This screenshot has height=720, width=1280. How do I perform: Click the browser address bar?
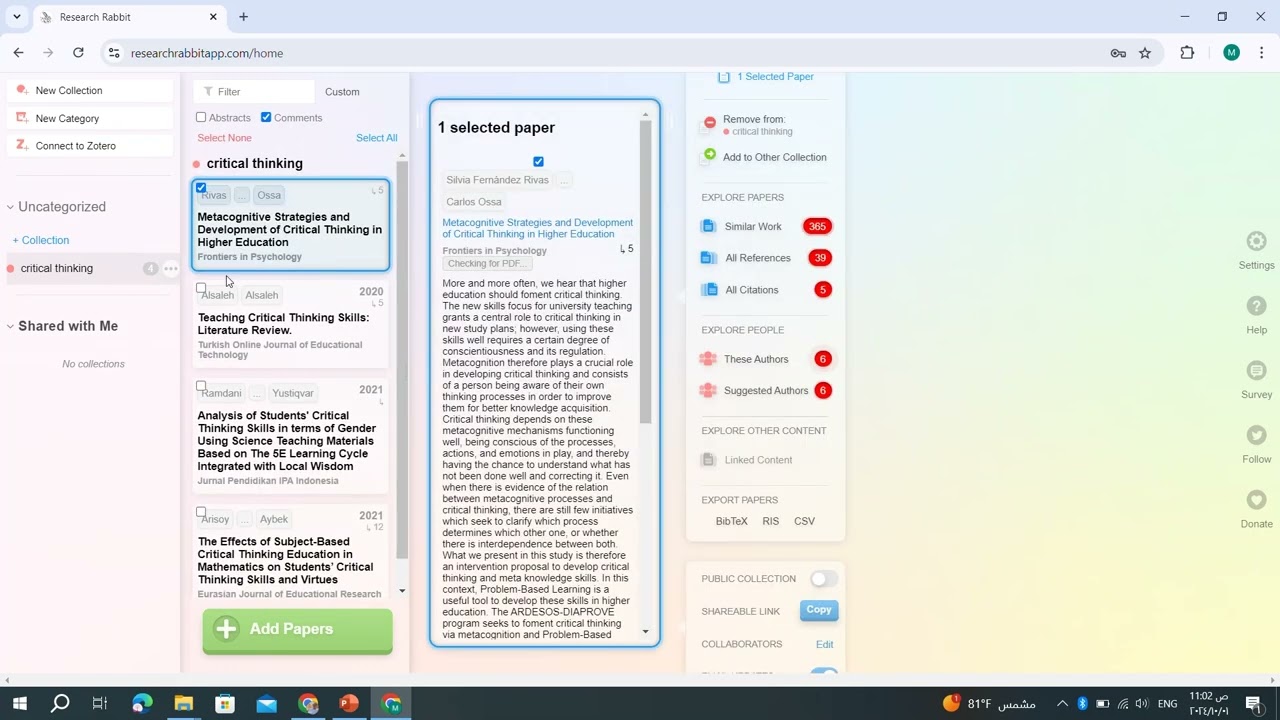click(610, 53)
